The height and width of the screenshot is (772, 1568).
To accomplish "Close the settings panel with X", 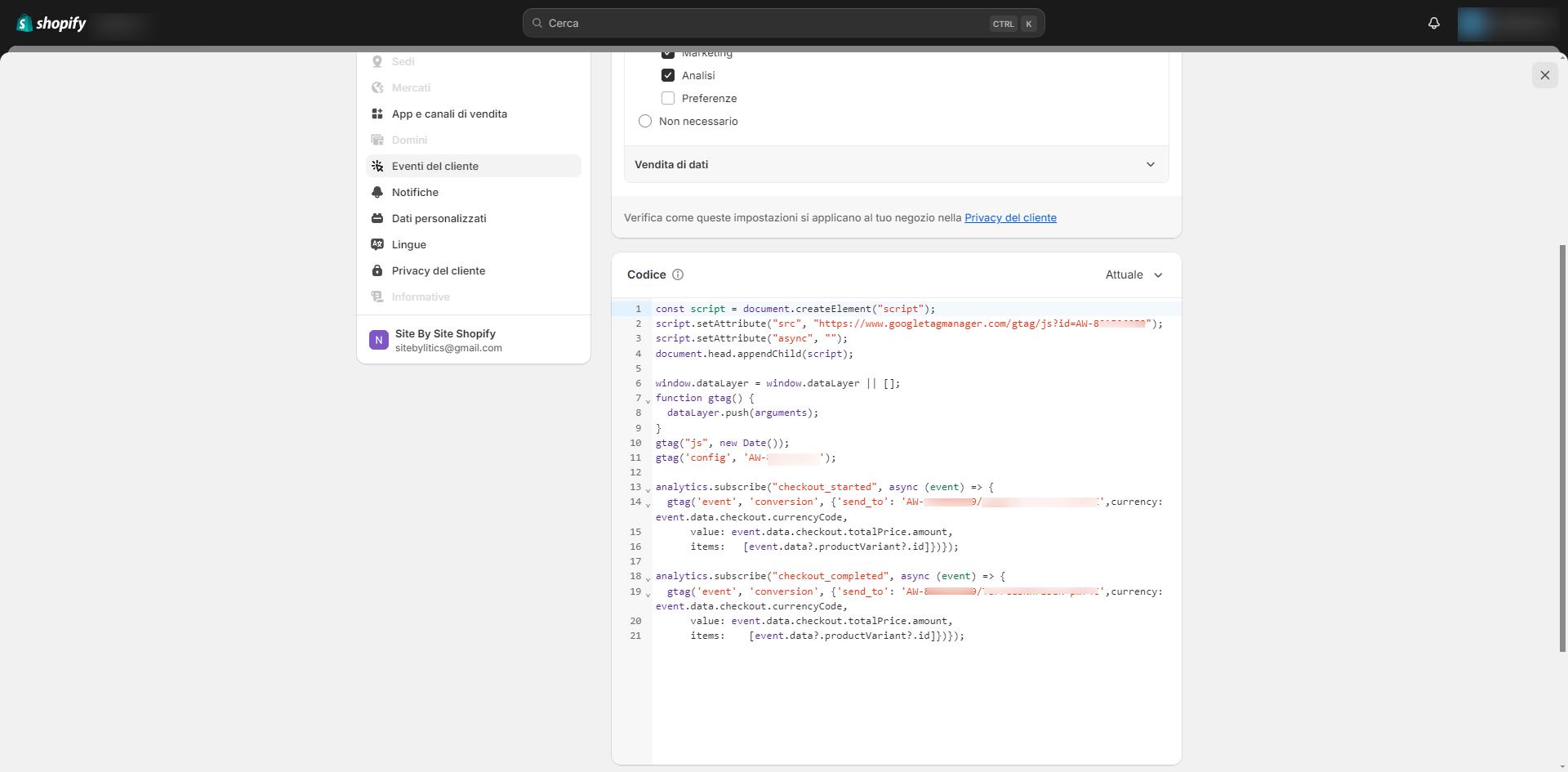I will (x=1544, y=75).
